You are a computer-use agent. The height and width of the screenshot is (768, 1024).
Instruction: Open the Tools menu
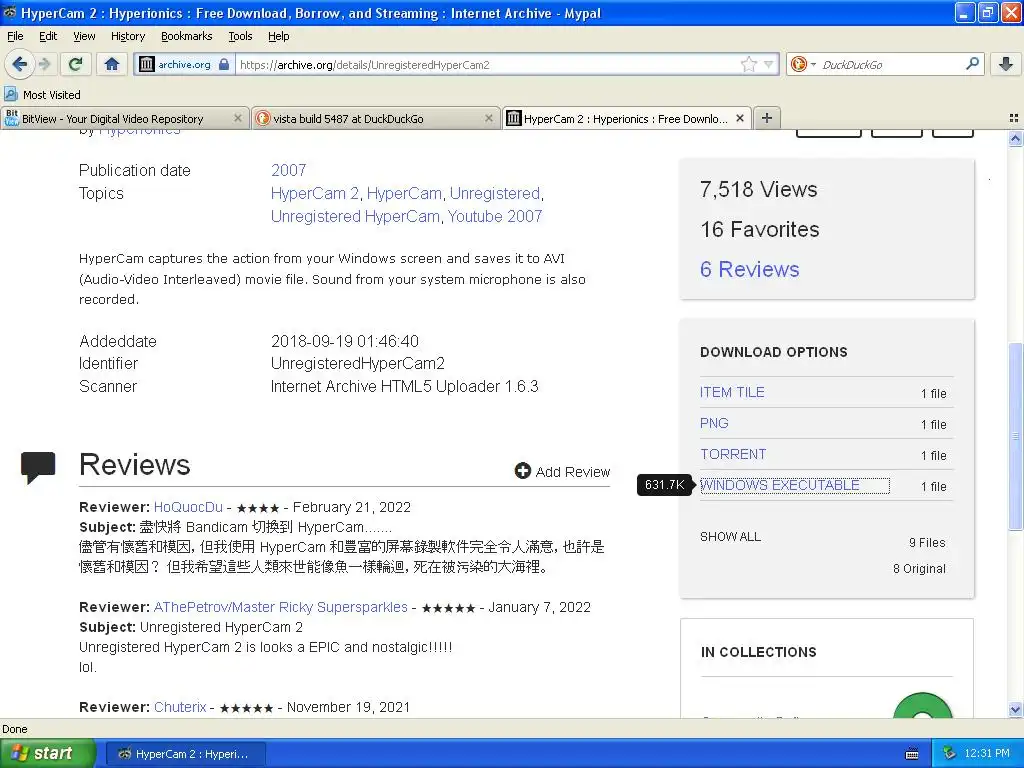point(240,36)
